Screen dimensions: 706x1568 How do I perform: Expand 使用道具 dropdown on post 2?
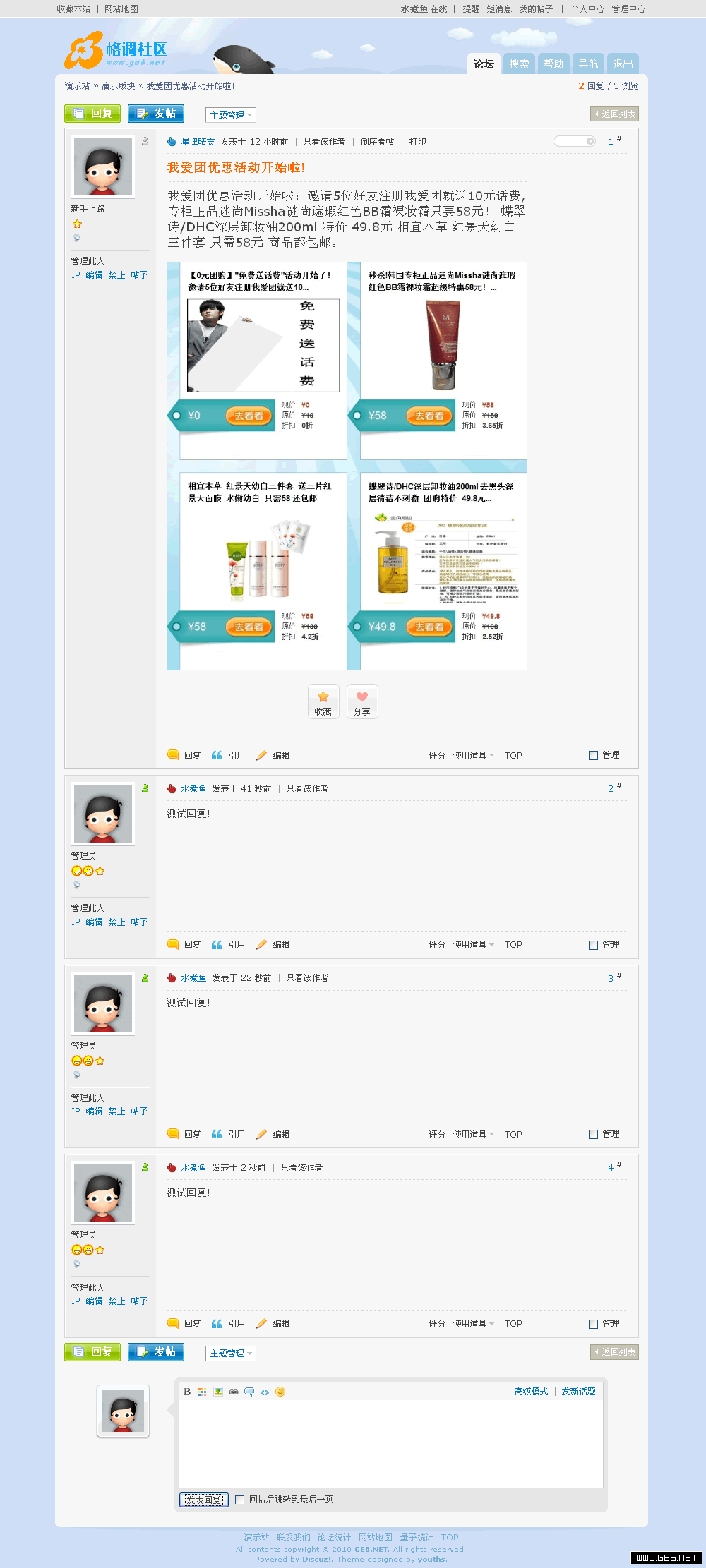474,944
